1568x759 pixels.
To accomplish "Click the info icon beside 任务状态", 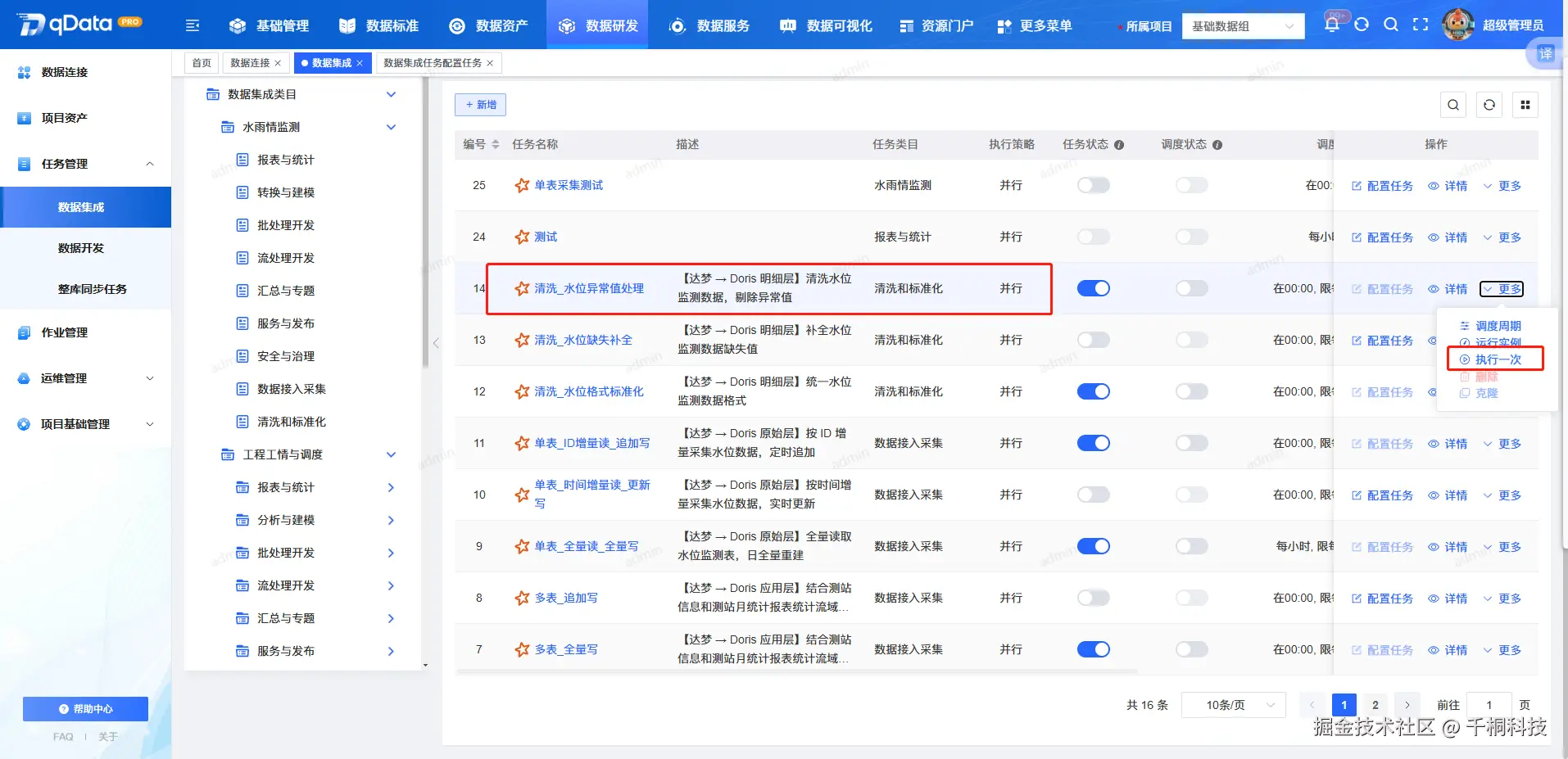I will click(1119, 145).
